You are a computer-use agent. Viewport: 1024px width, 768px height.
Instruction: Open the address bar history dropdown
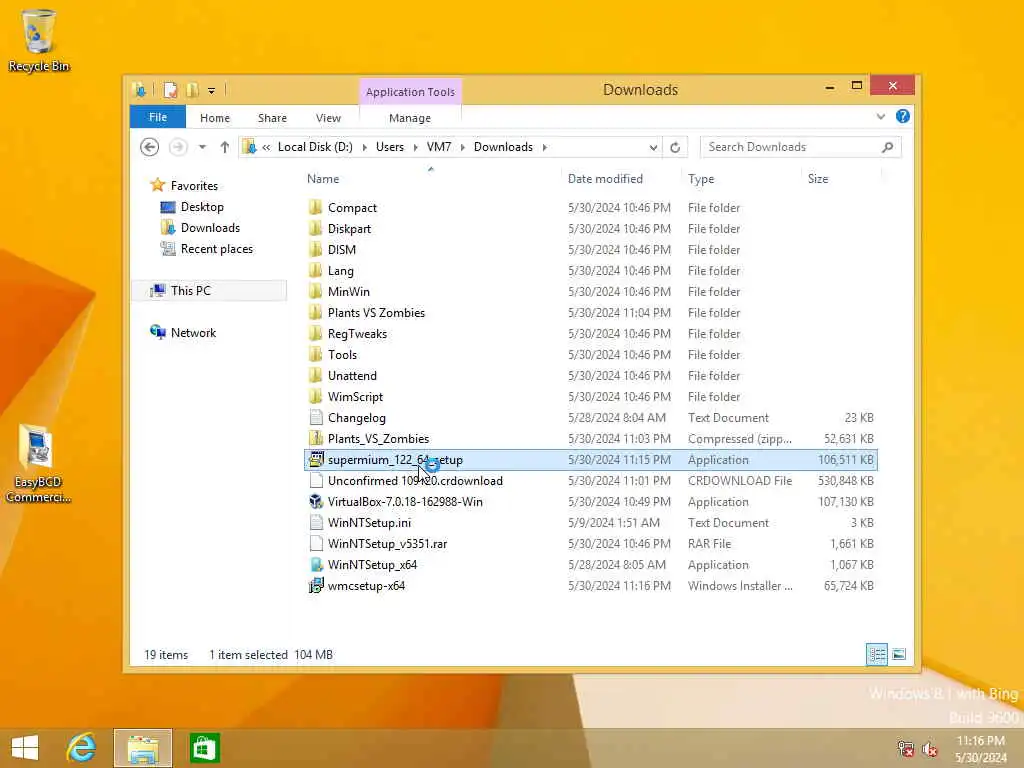pyautogui.click(x=653, y=148)
